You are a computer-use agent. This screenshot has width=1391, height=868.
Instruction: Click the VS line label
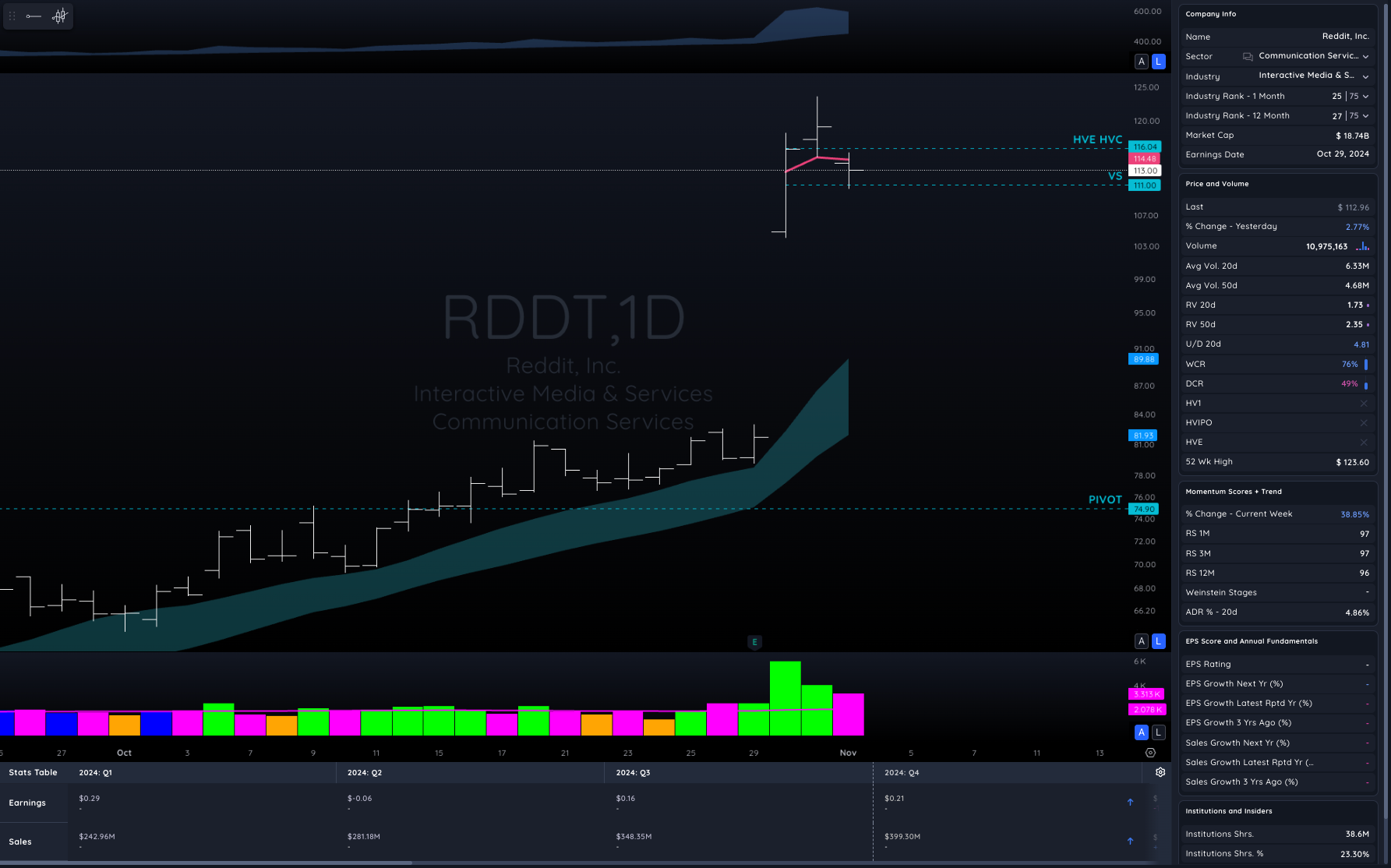click(x=1115, y=176)
